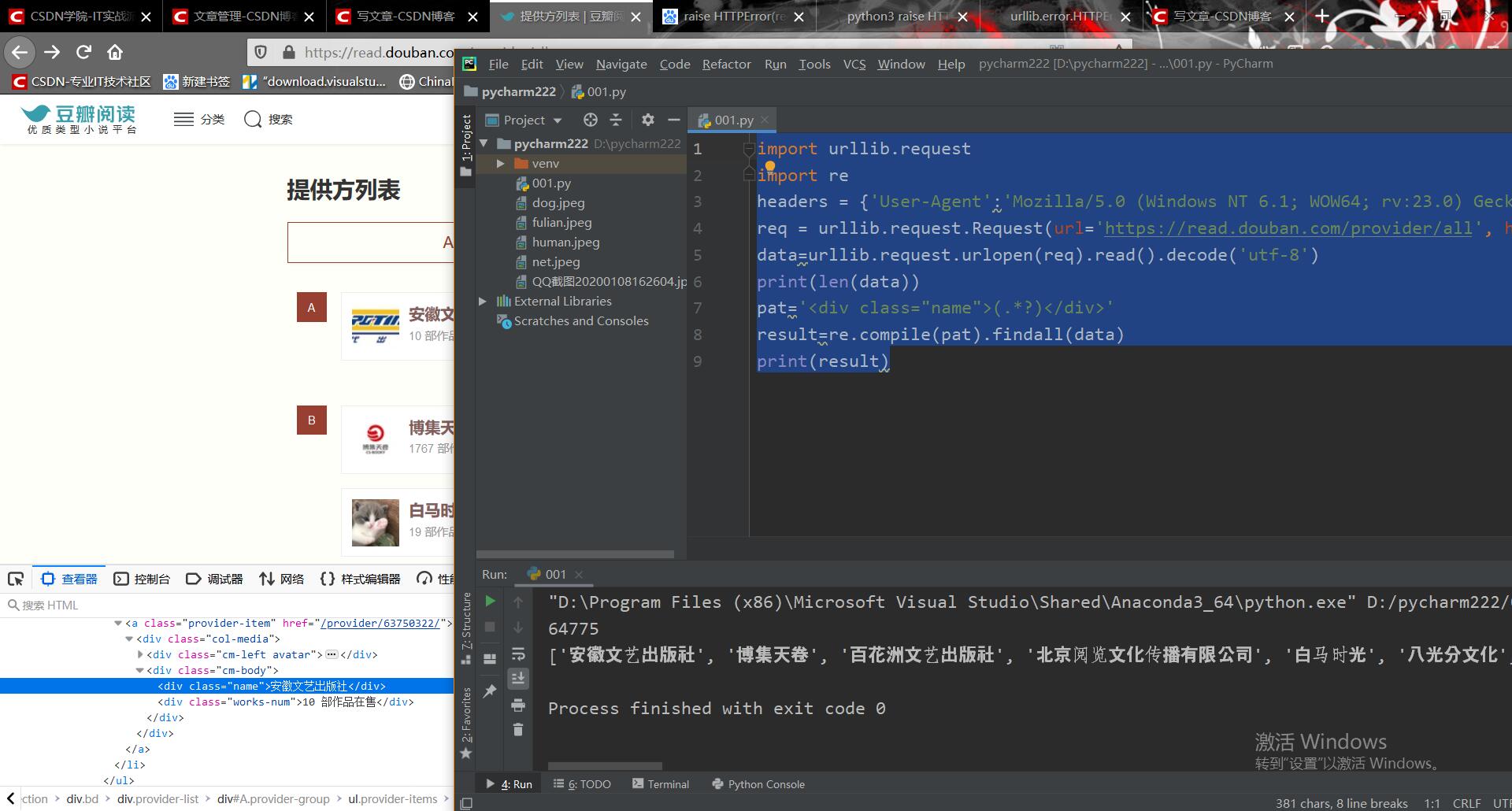Collapse the cm-body div node
1512x811 pixels.
pos(140,671)
